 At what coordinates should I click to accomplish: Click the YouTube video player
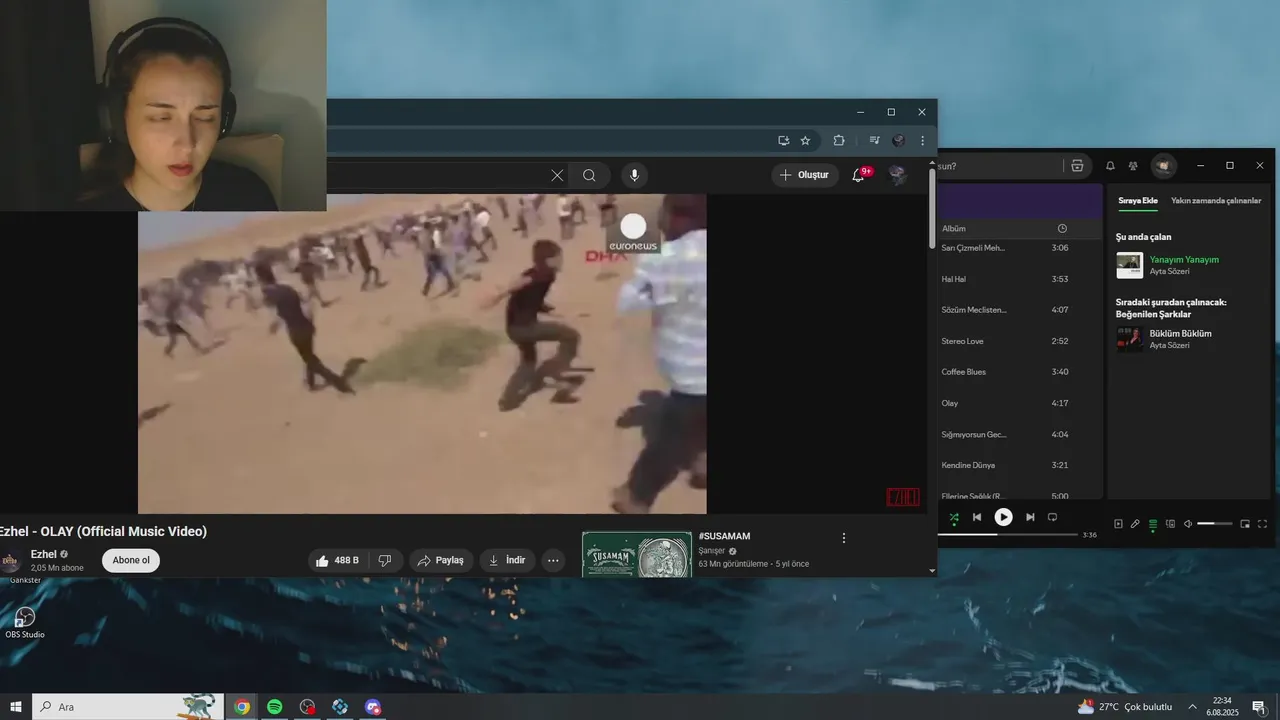pos(422,353)
